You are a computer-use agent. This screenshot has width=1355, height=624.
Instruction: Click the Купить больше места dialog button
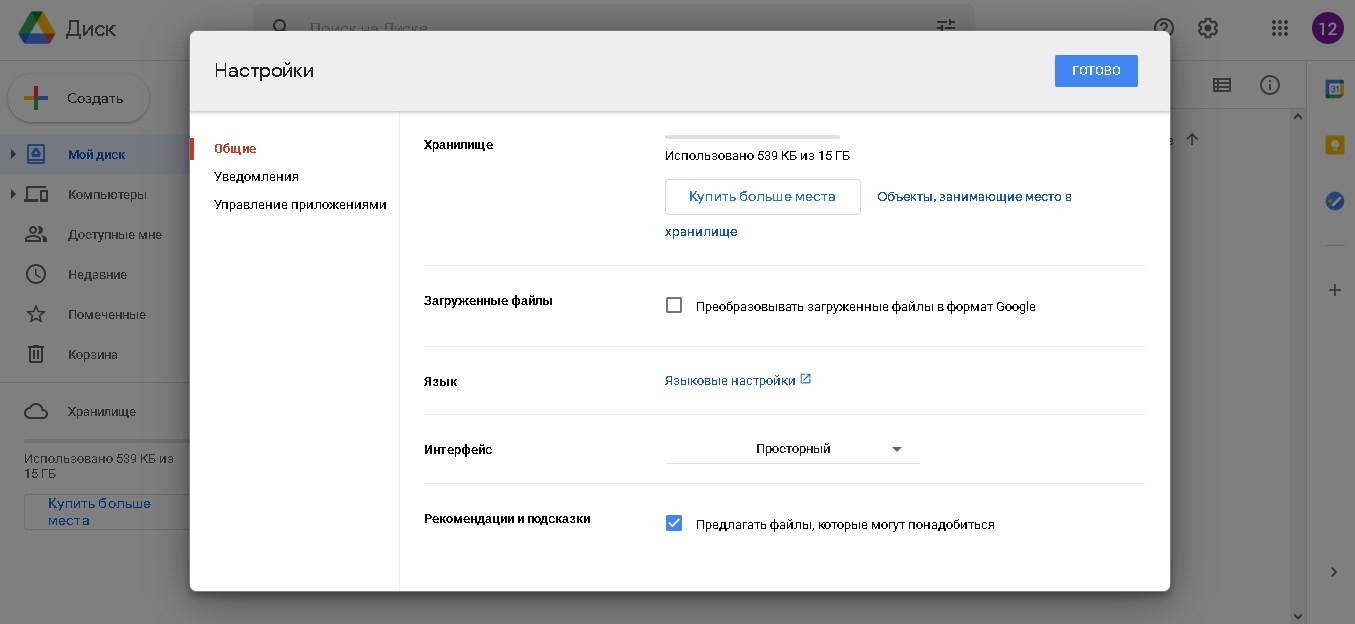(x=762, y=197)
